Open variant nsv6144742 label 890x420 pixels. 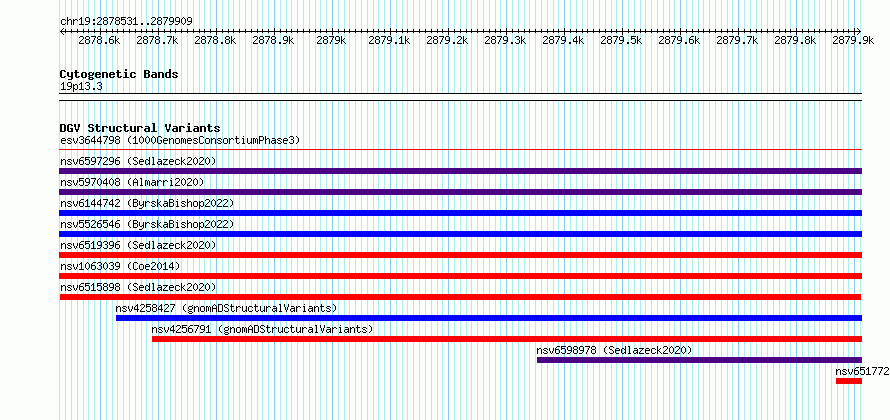coord(147,203)
